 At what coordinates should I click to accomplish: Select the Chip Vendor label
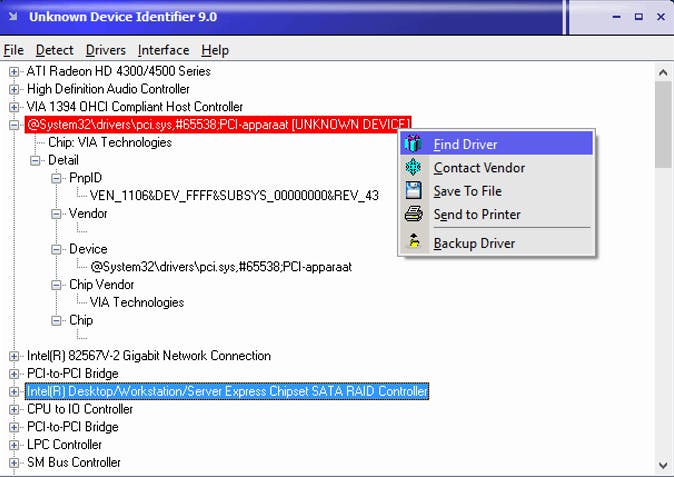(x=102, y=284)
